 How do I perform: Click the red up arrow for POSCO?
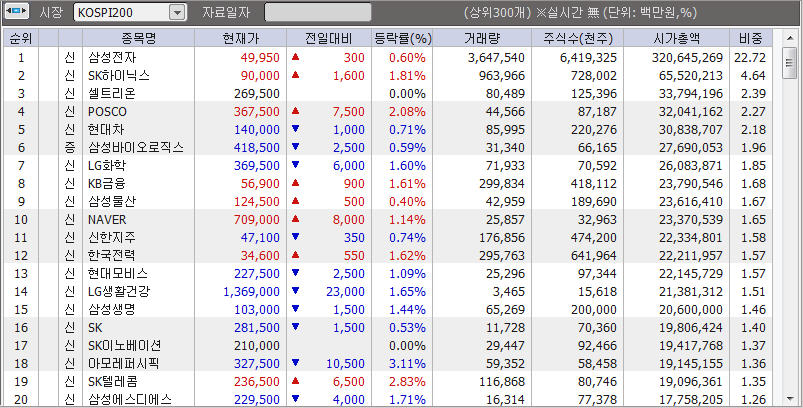[296, 111]
